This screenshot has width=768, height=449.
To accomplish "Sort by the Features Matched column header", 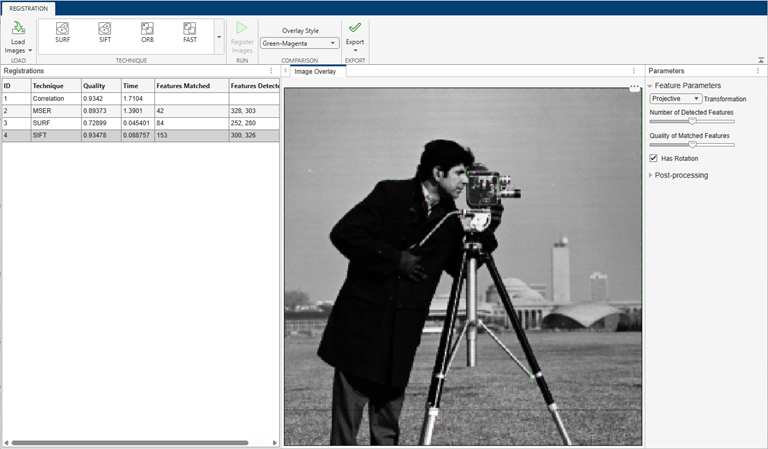I will click(x=191, y=86).
